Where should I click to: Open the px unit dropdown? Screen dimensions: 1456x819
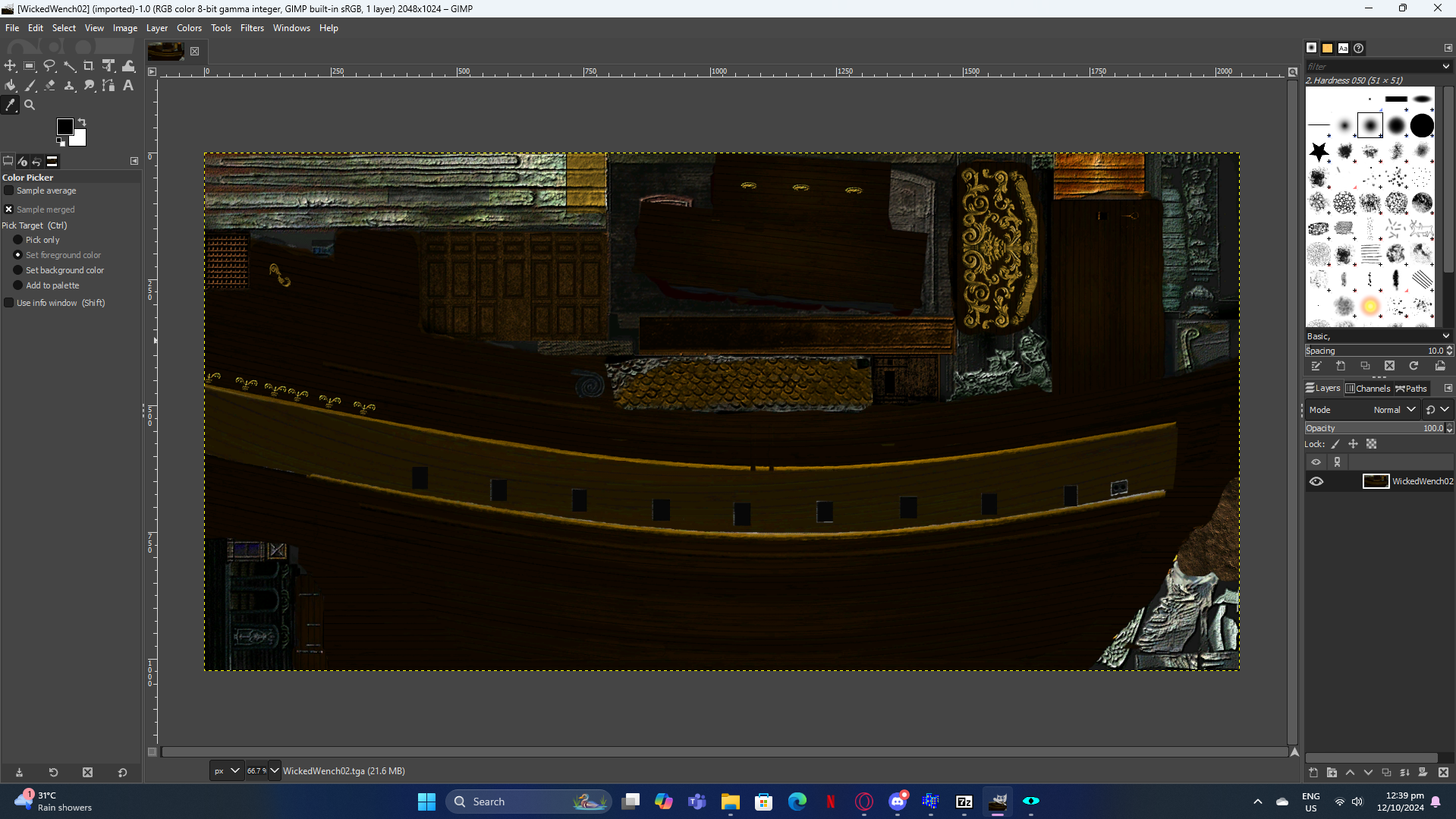(x=226, y=770)
